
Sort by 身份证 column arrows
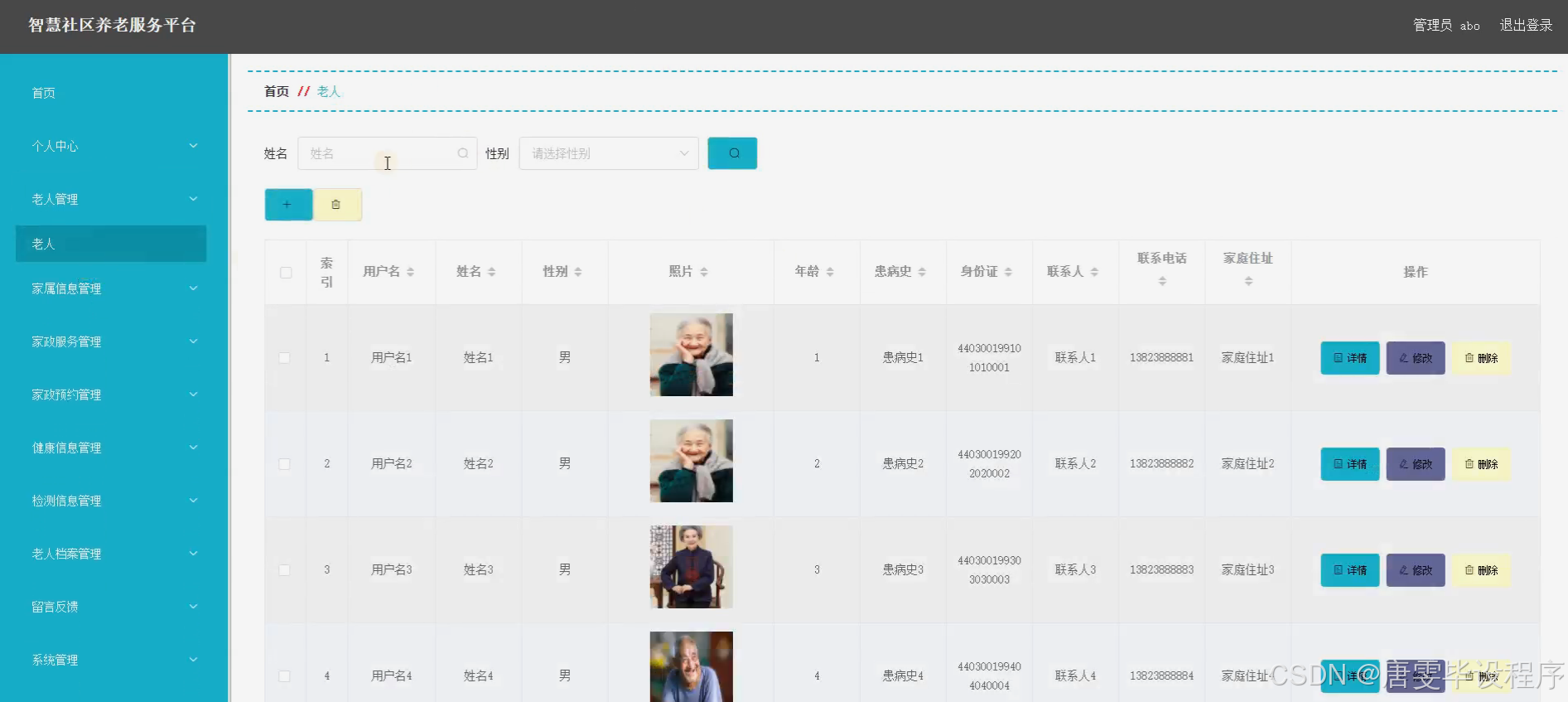coord(1007,272)
